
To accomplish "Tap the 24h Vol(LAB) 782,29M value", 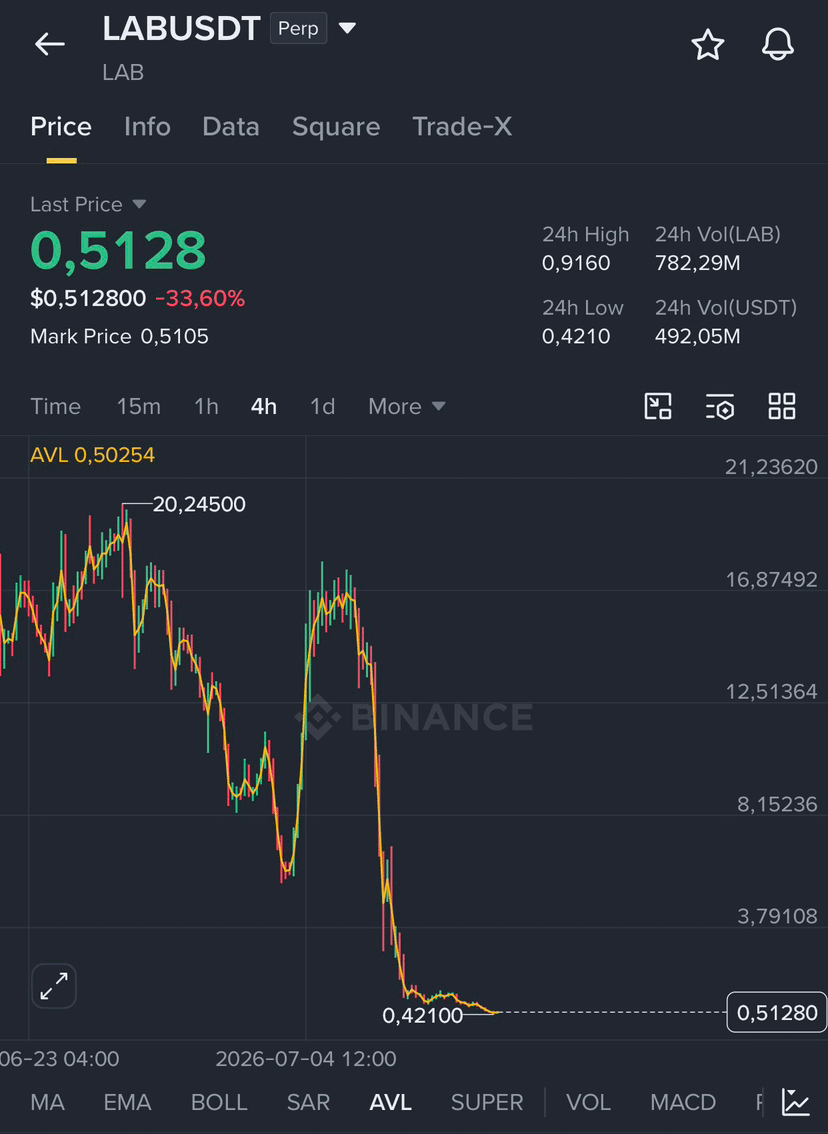I will (697, 263).
